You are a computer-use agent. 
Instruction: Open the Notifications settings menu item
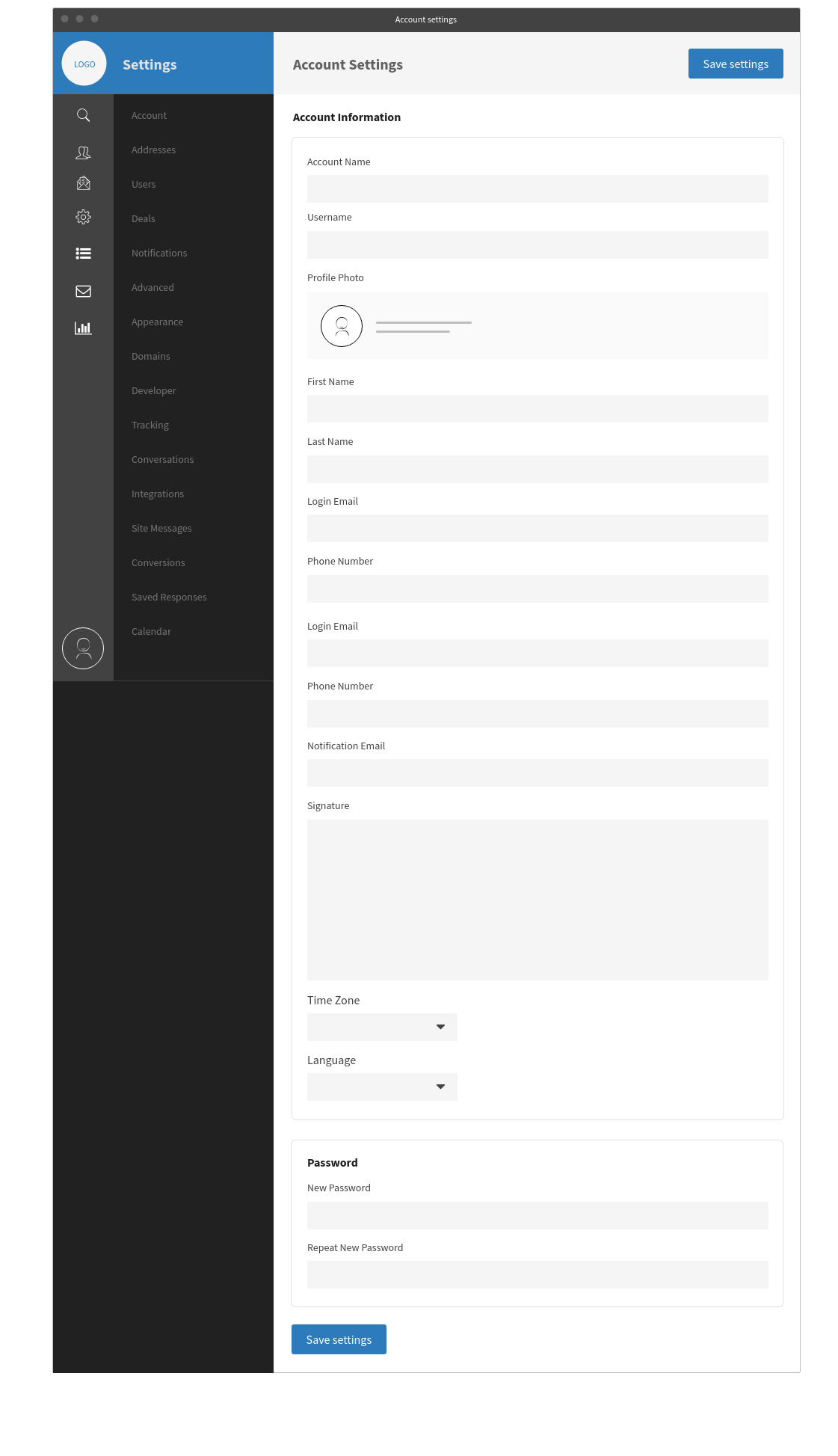[159, 253]
